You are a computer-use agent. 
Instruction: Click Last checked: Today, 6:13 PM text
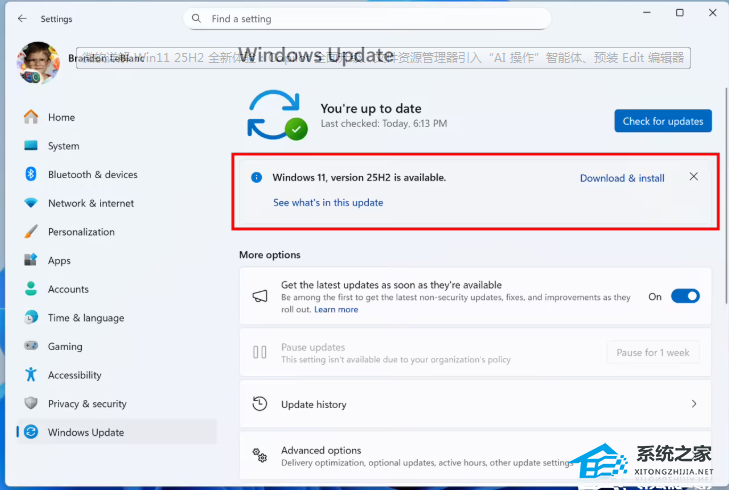point(384,124)
